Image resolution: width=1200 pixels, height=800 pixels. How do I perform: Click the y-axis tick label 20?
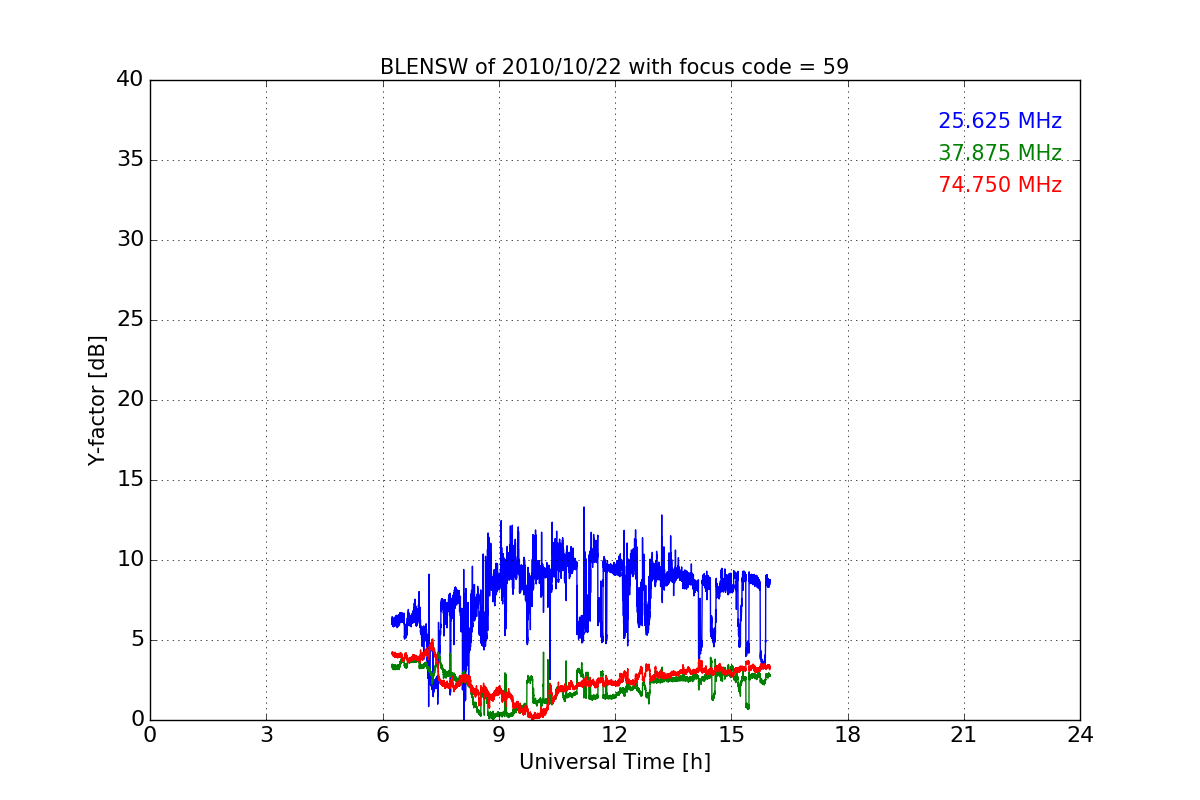point(130,400)
